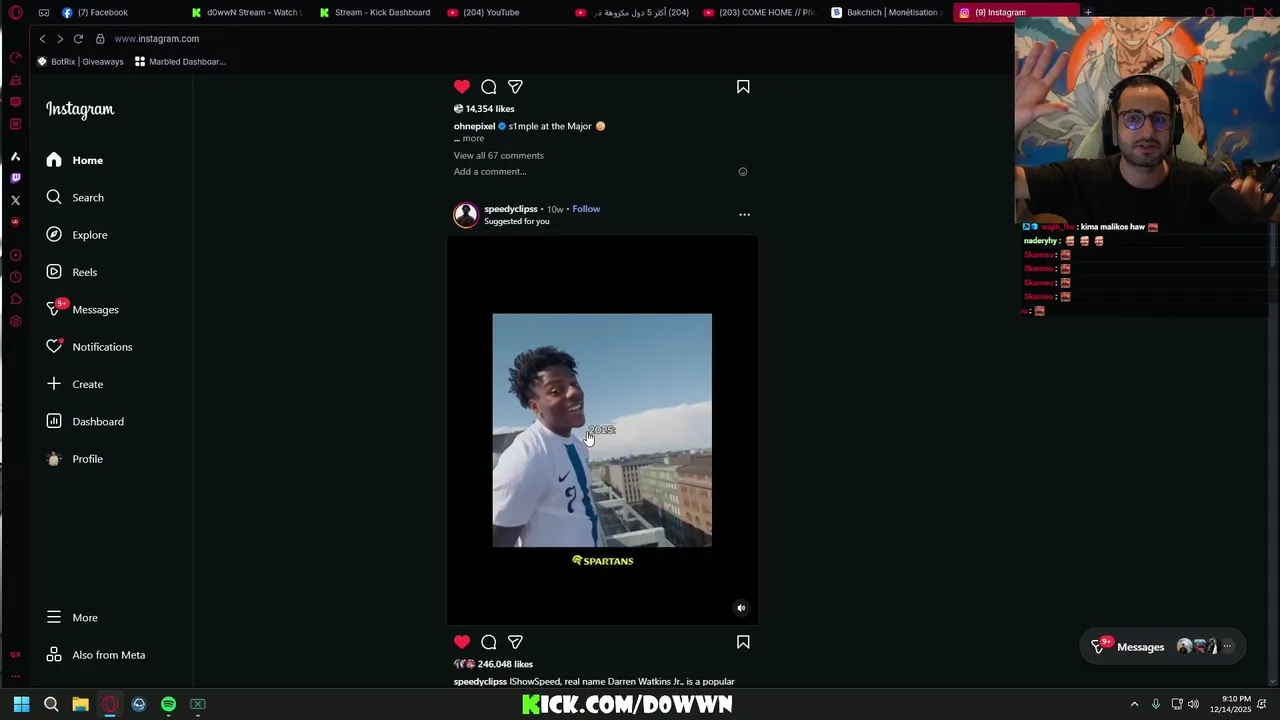View all 67 comments
The height and width of the screenshot is (720, 1280).
499,156
